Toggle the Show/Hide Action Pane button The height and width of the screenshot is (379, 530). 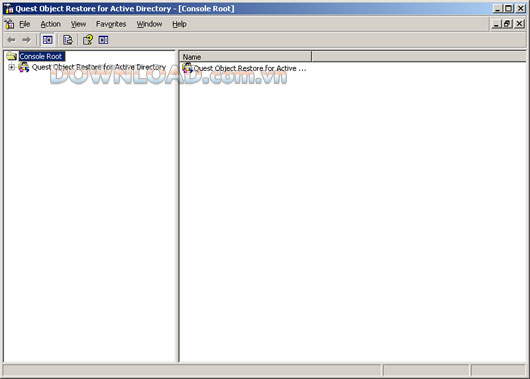click(x=103, y=40)
